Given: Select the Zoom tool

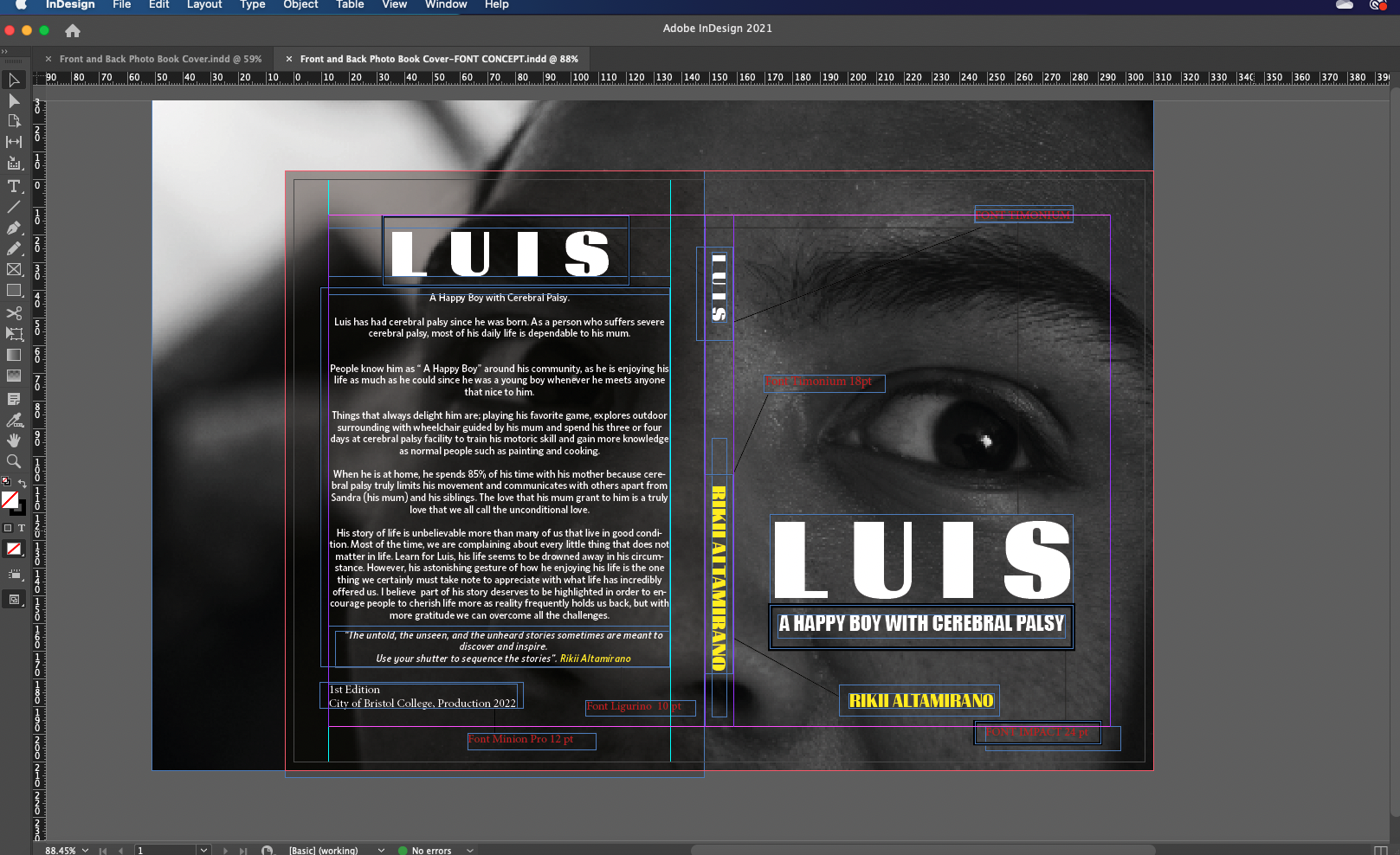Looking at the screenshot, I should click(x=14, y=461).
